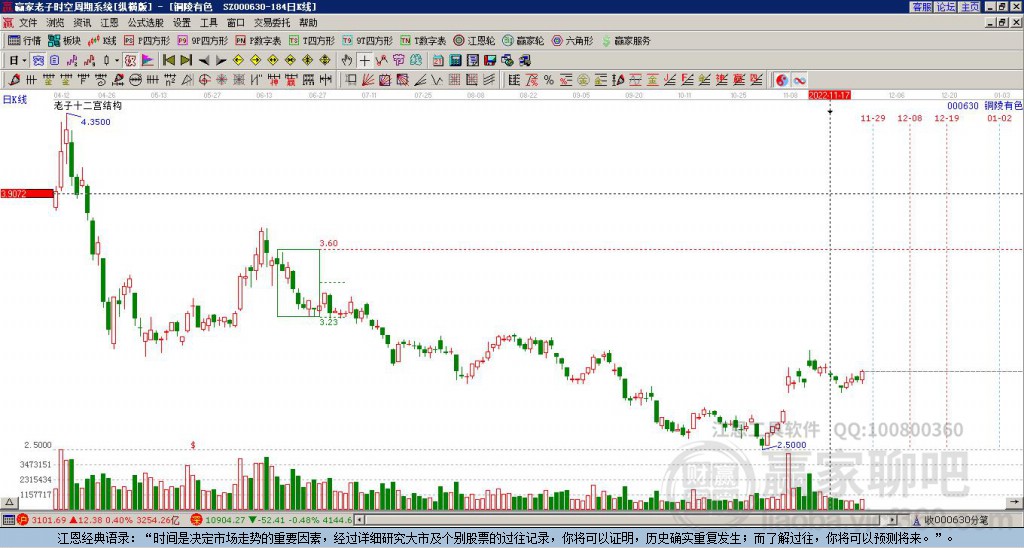The height and width of the screenshot is (548, 1024).
Task: Open the 板块 sector view
Action: (x=66, y=41)
